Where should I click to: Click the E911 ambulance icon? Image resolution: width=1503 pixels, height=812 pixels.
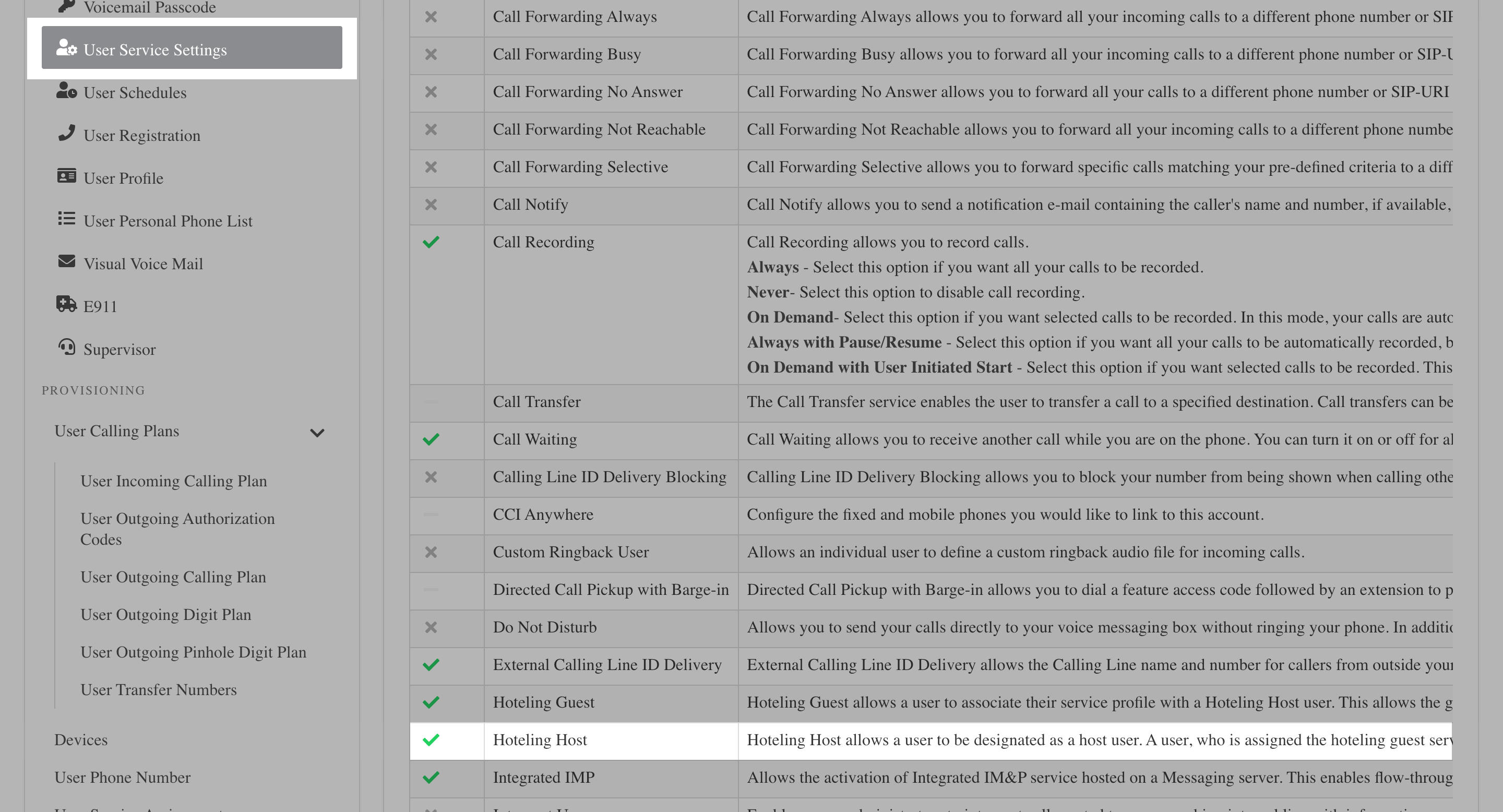click(x=66, y=305)
